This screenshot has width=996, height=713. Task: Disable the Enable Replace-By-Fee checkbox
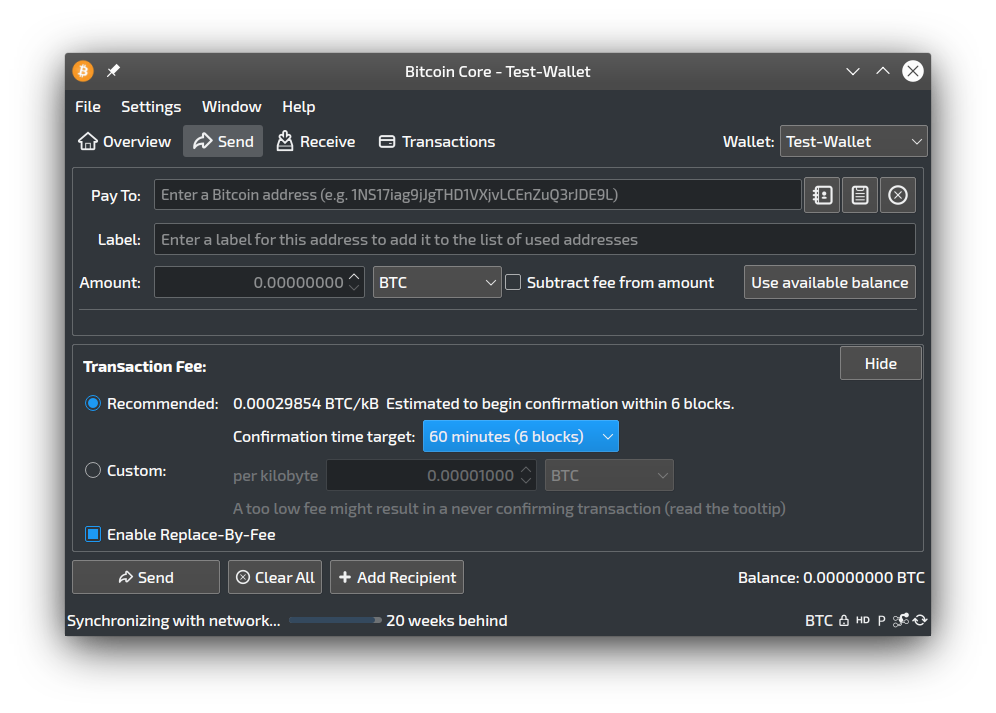[x=93, y=534]
